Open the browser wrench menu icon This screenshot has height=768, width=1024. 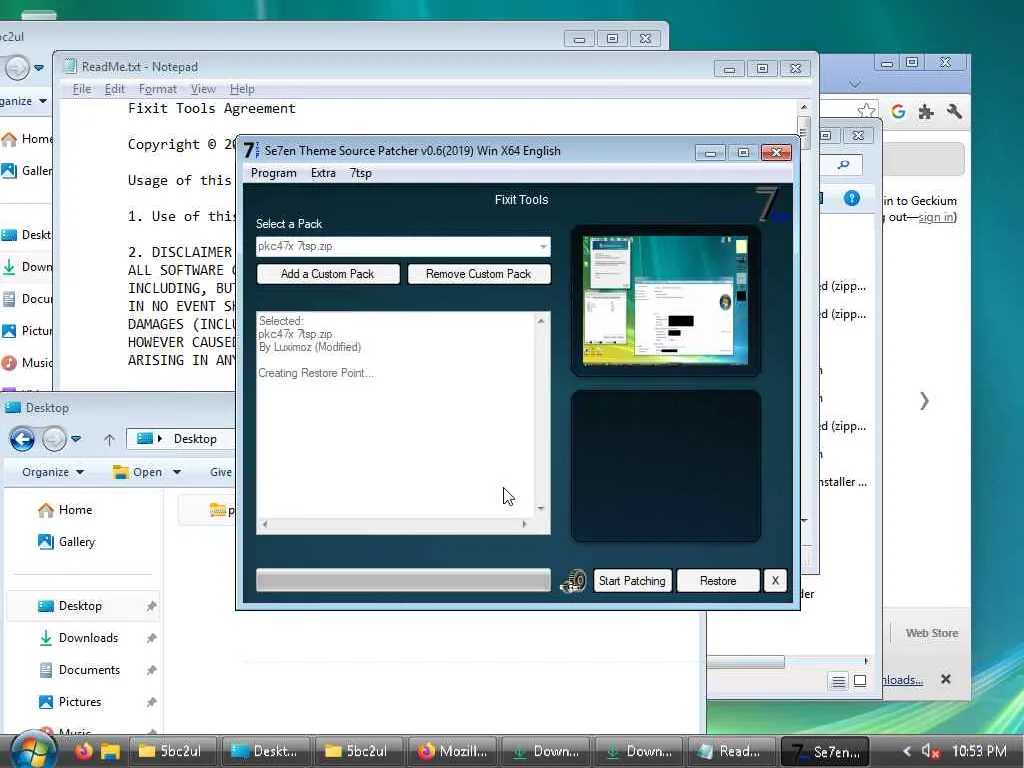coord(954,112)
